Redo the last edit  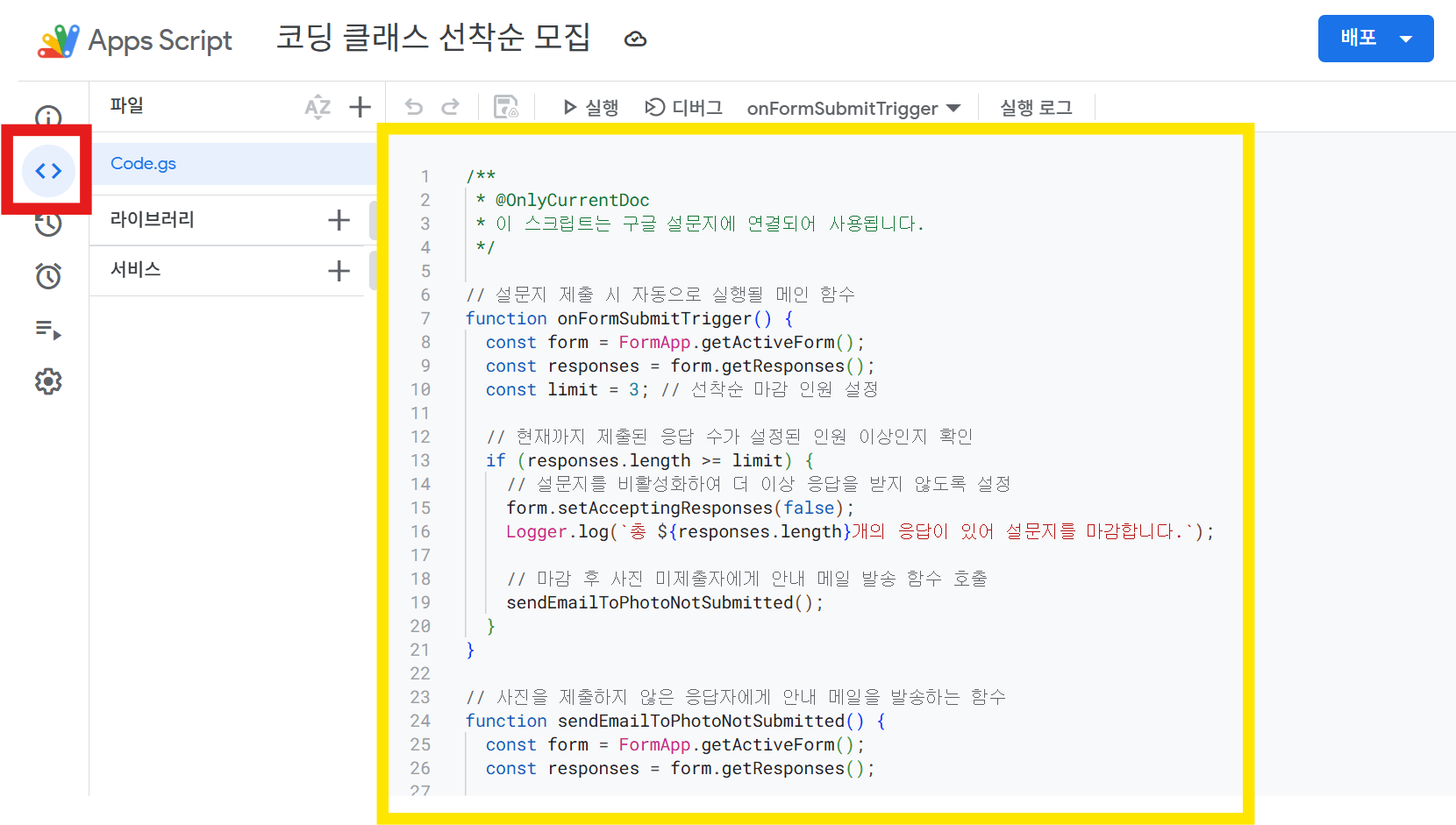click(x=450, y=107)
